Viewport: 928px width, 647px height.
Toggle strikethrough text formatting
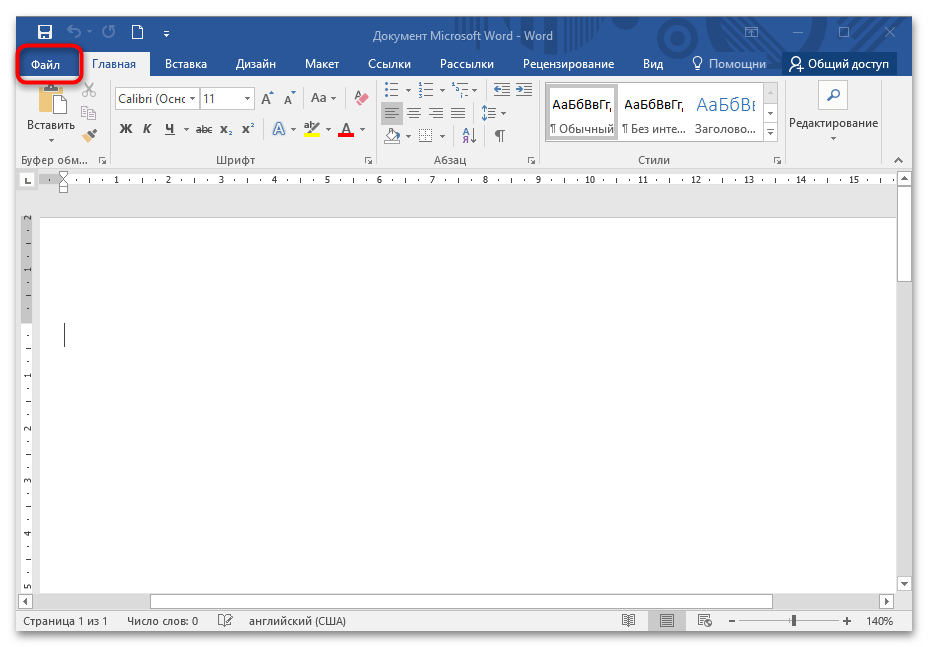[x=204, y=129]
